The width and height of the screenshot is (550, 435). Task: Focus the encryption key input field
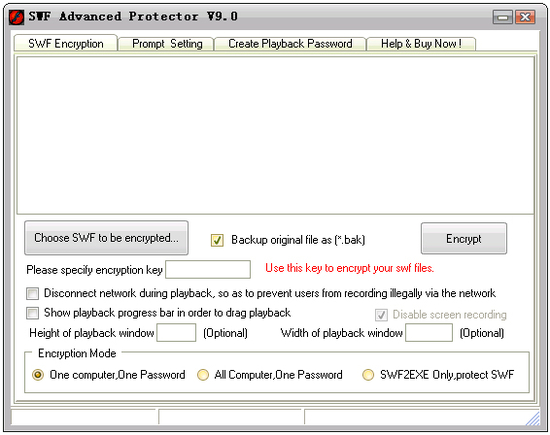[x=208, y=269]
